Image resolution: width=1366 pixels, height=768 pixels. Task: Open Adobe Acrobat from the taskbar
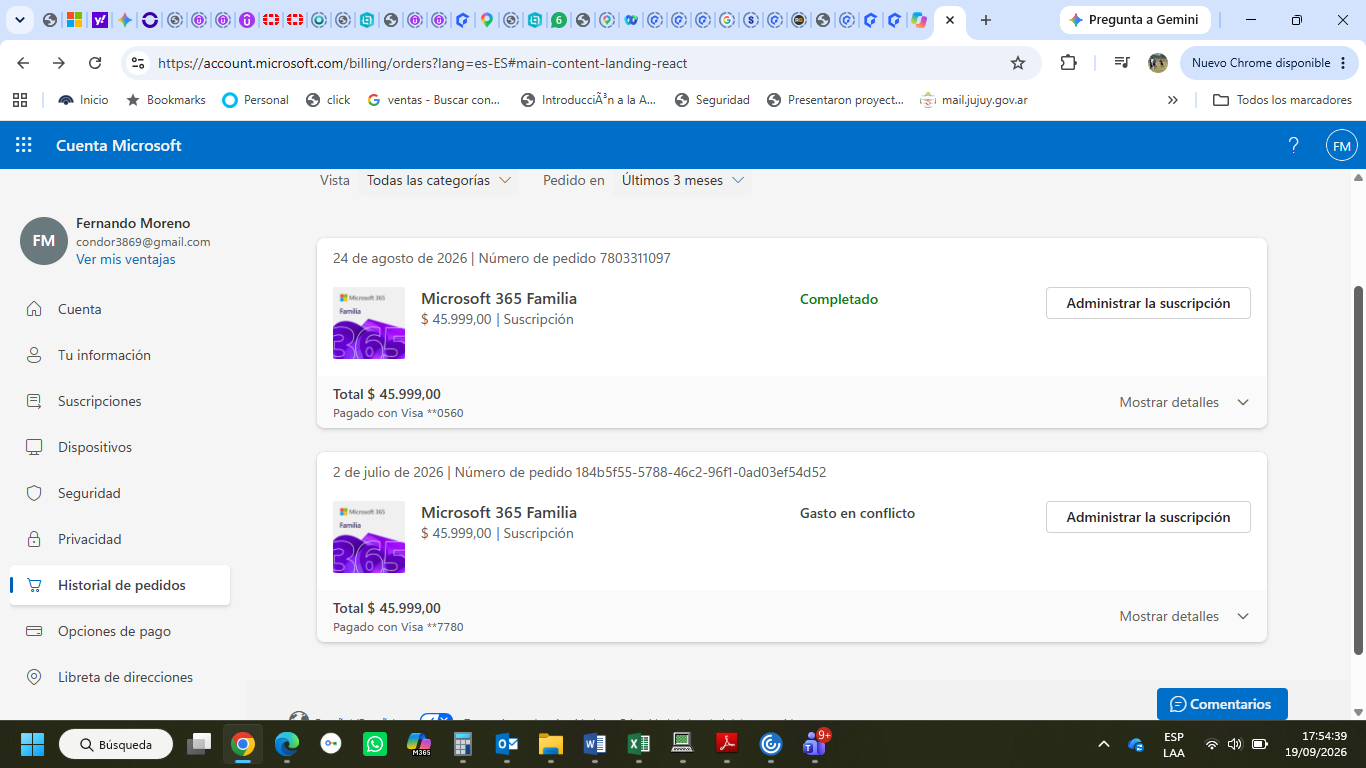pyautogui.click(x=726, y=744)
